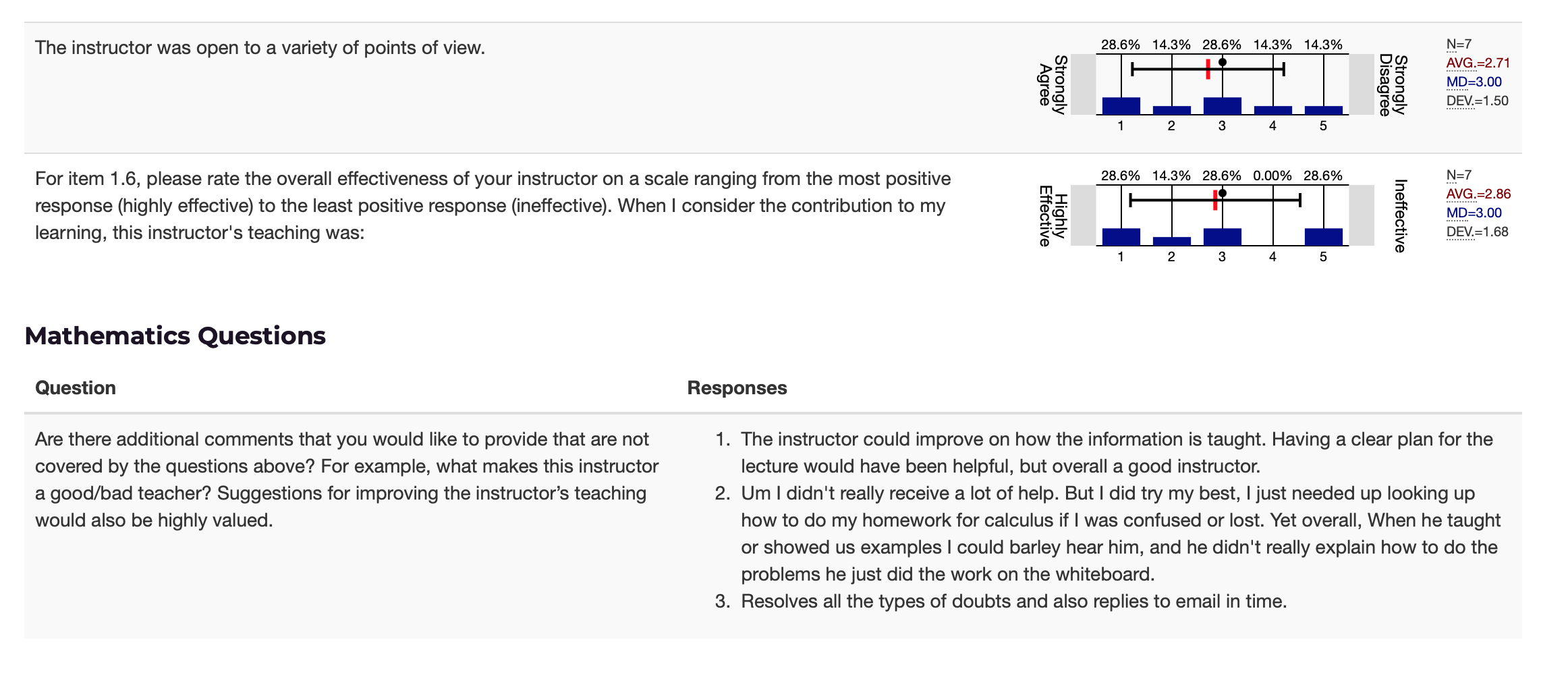Viewport: 1568px width, 694px height.
Task: Click the 0.00% label in effectiveness chart
Action: click(x=1272, y=176)
